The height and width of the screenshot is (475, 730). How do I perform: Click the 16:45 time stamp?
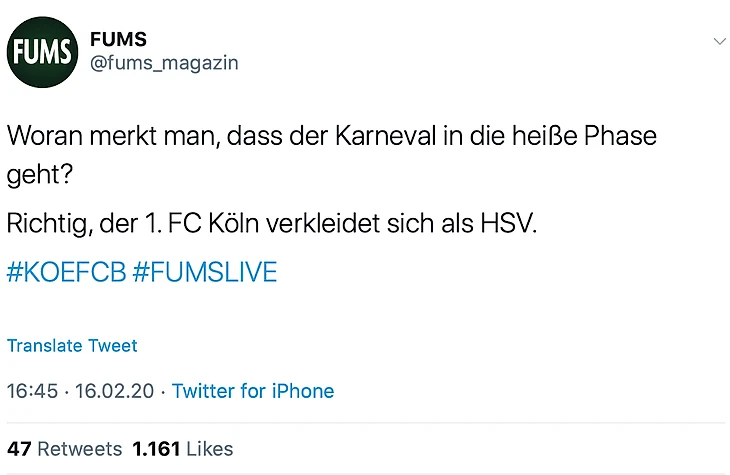click(32, 391)
